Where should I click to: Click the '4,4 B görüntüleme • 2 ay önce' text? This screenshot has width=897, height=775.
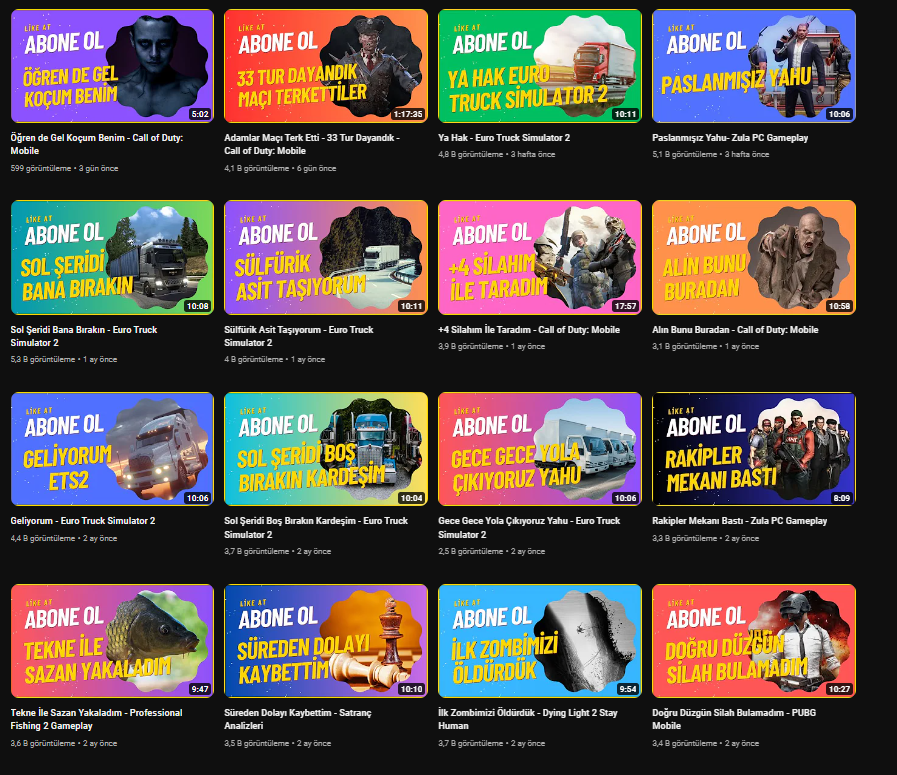63,538
